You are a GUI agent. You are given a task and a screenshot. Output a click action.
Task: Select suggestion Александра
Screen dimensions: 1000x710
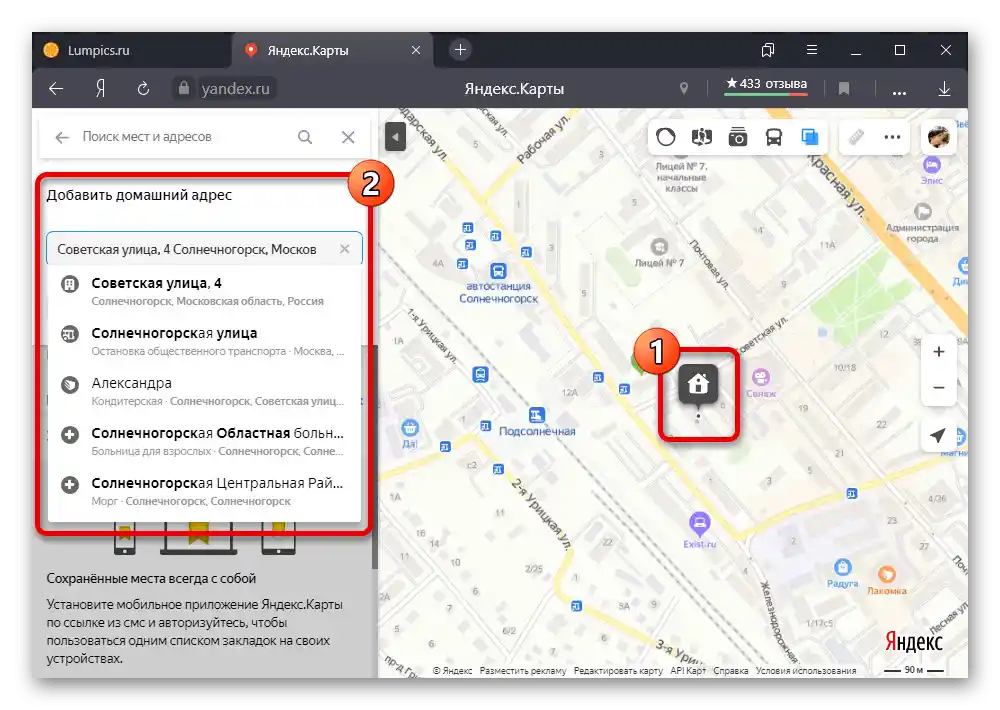pos(205,391)
